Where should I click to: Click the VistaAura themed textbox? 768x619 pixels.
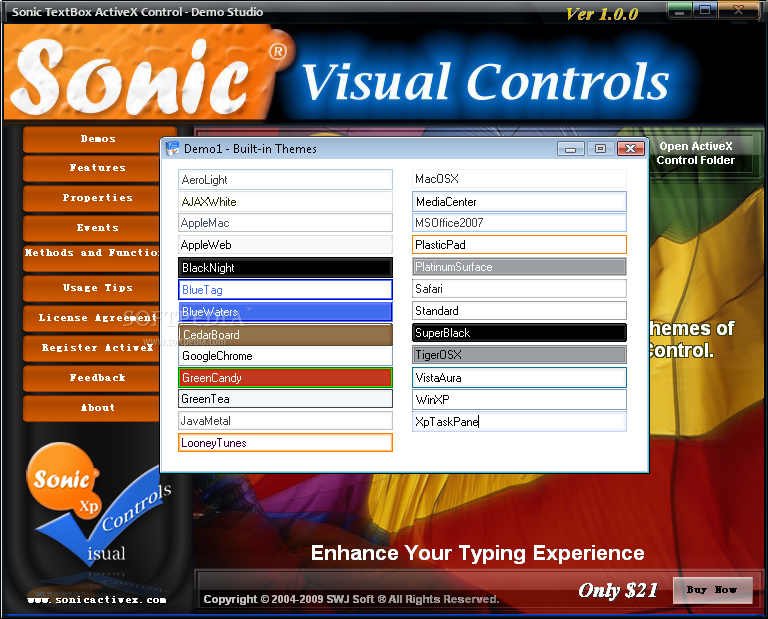click(519, 378)
